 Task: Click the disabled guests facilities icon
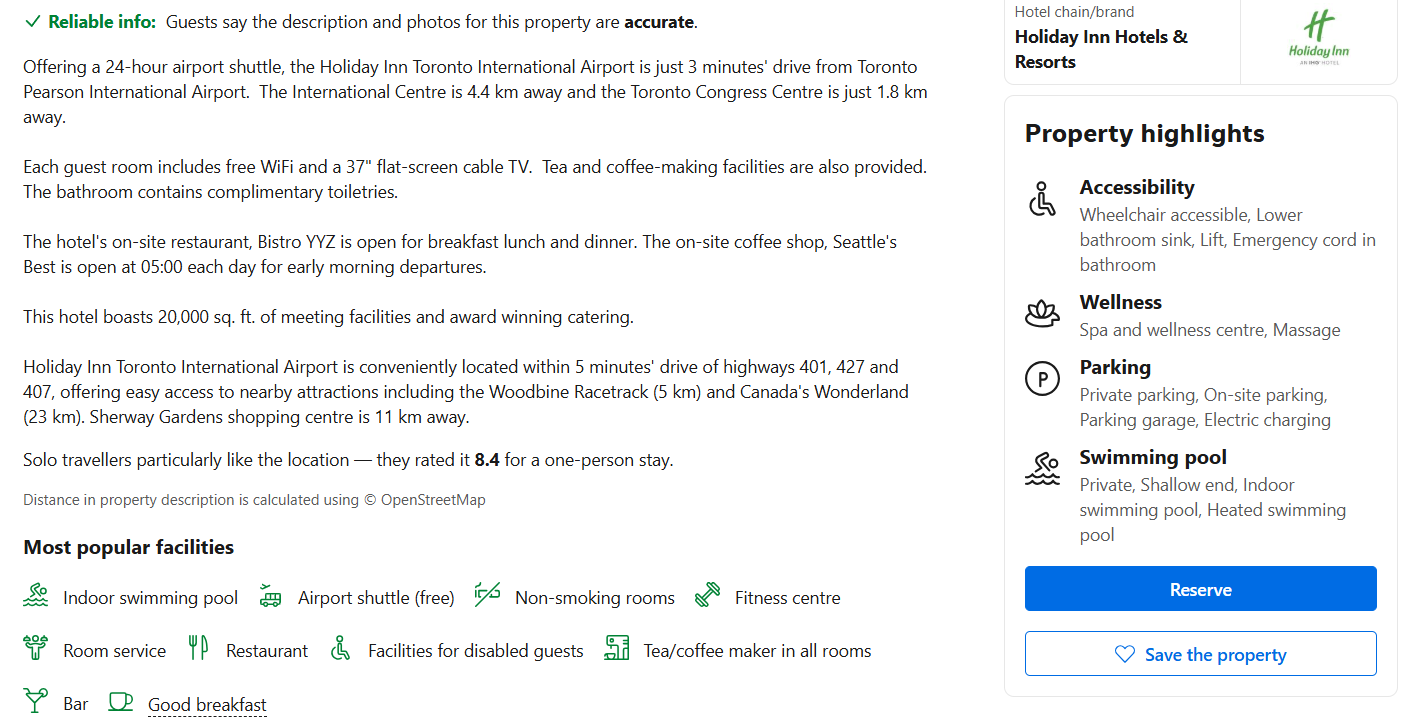coord(341,649)
